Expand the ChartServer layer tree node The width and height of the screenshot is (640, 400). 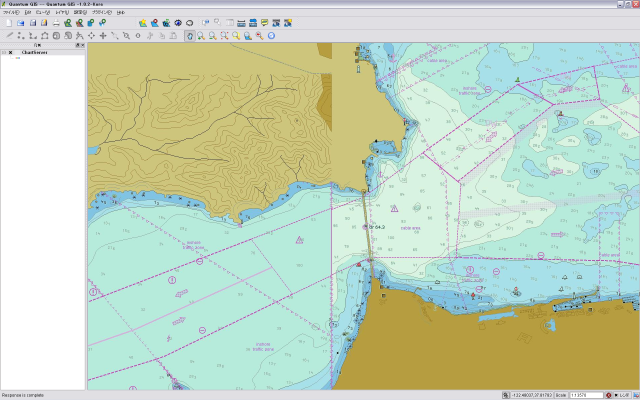(x=4, y=53)
